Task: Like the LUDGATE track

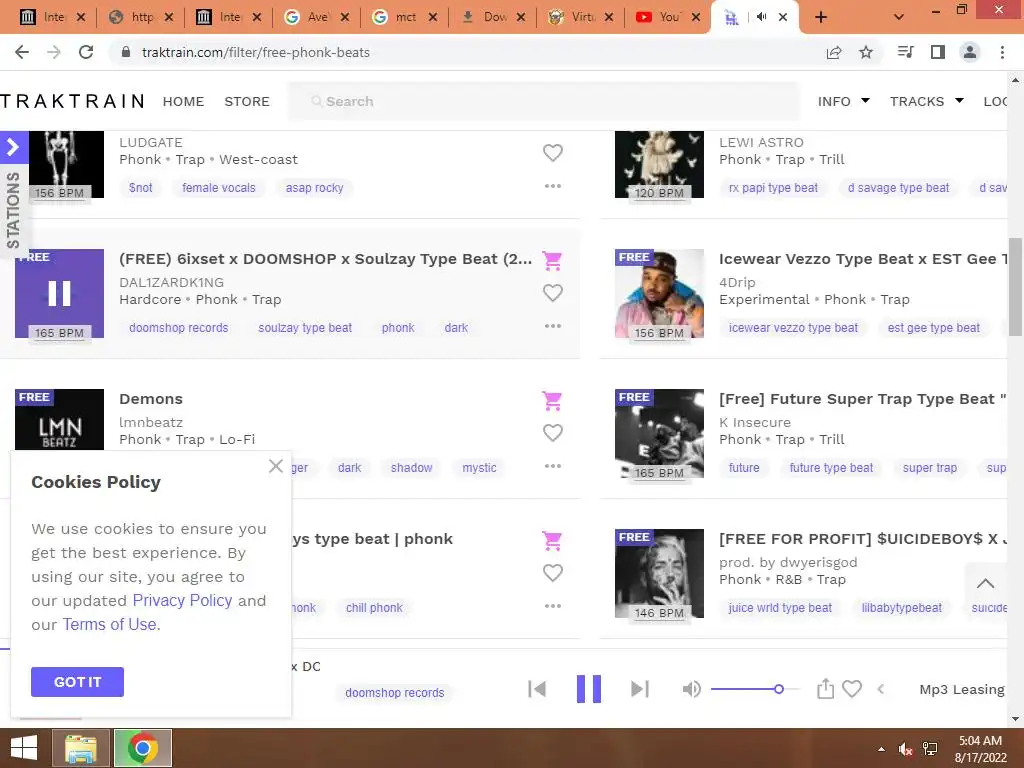Action: [x=552, y=152]
